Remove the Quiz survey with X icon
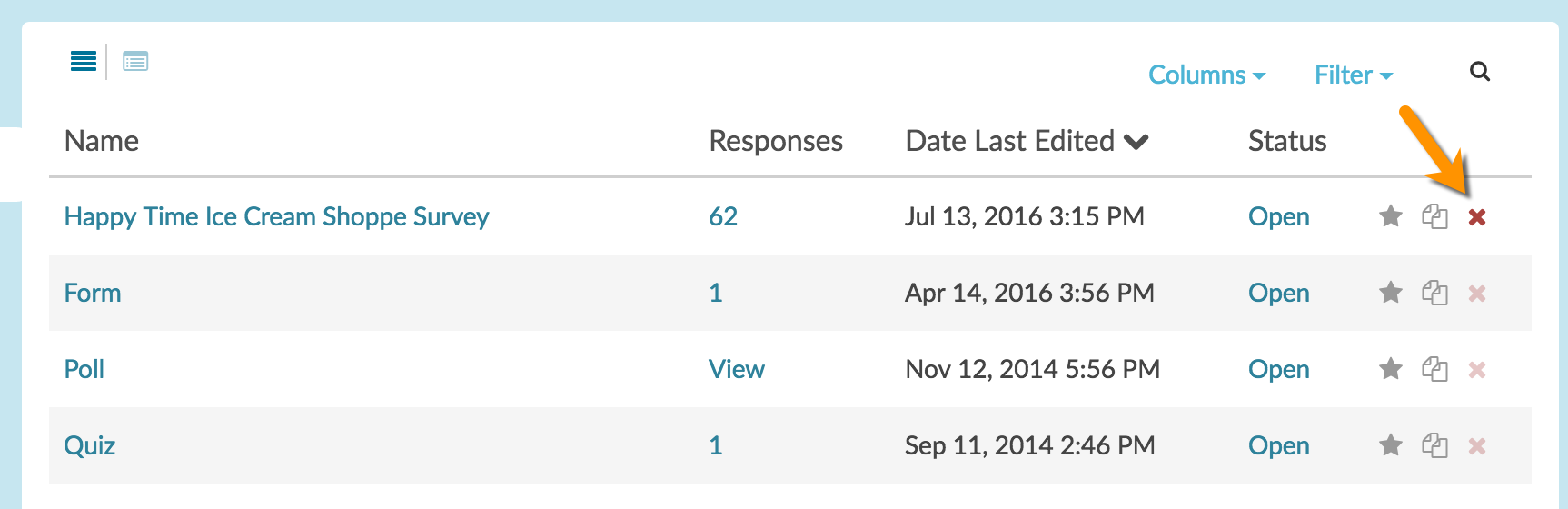The image size is (1568, 509). coord(1477,446)
